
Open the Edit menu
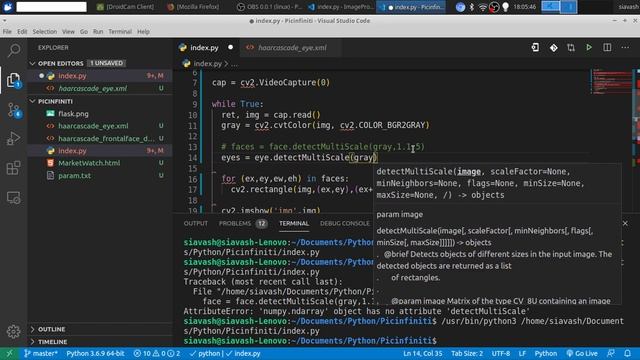click(22, 31)
